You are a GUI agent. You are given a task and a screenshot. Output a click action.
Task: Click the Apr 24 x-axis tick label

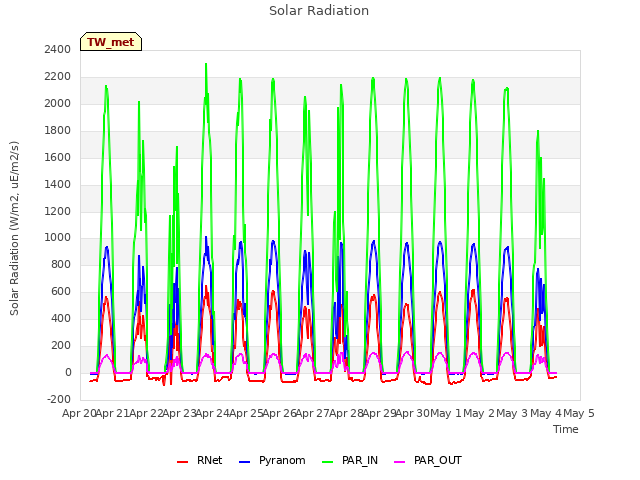point(212,413)
